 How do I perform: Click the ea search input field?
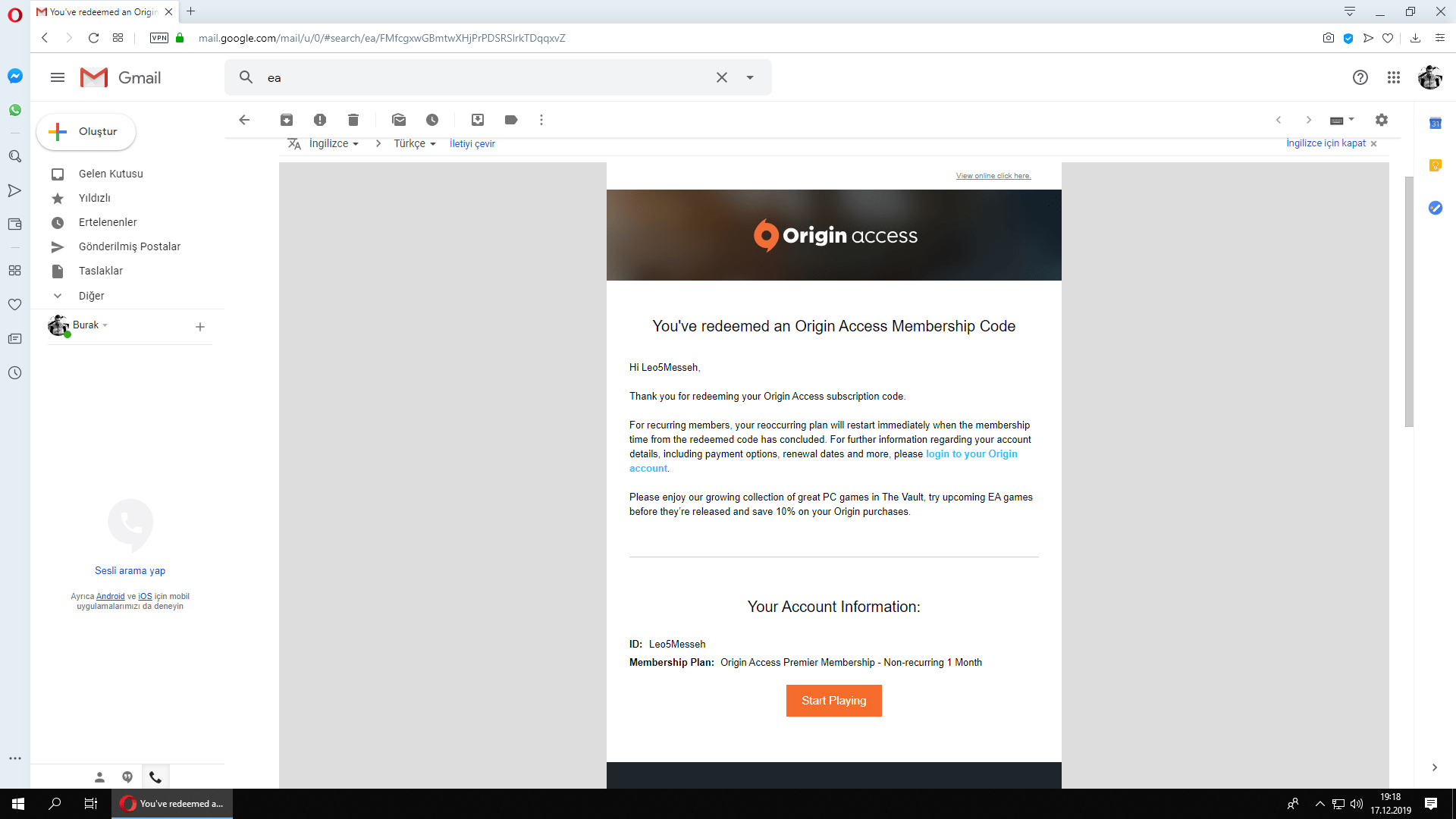[x=485, y=77]
